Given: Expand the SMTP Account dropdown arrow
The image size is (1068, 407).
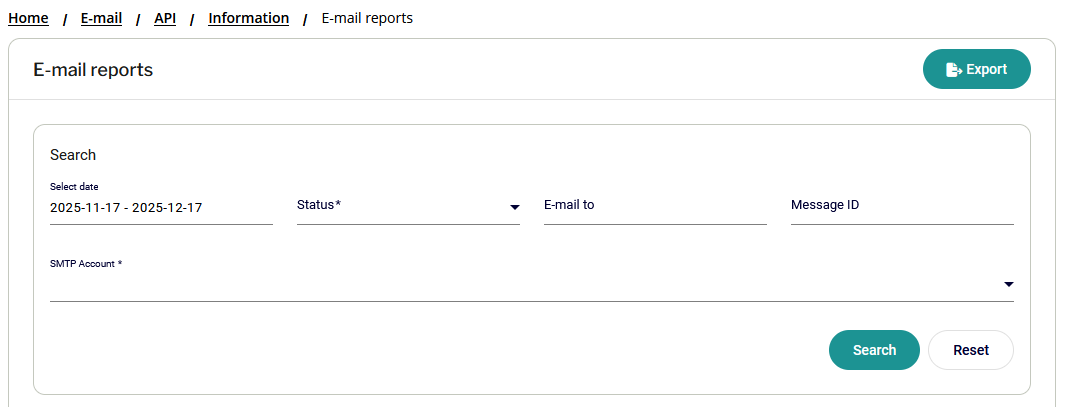Looking at the screenshot, I should point(1008,285).
